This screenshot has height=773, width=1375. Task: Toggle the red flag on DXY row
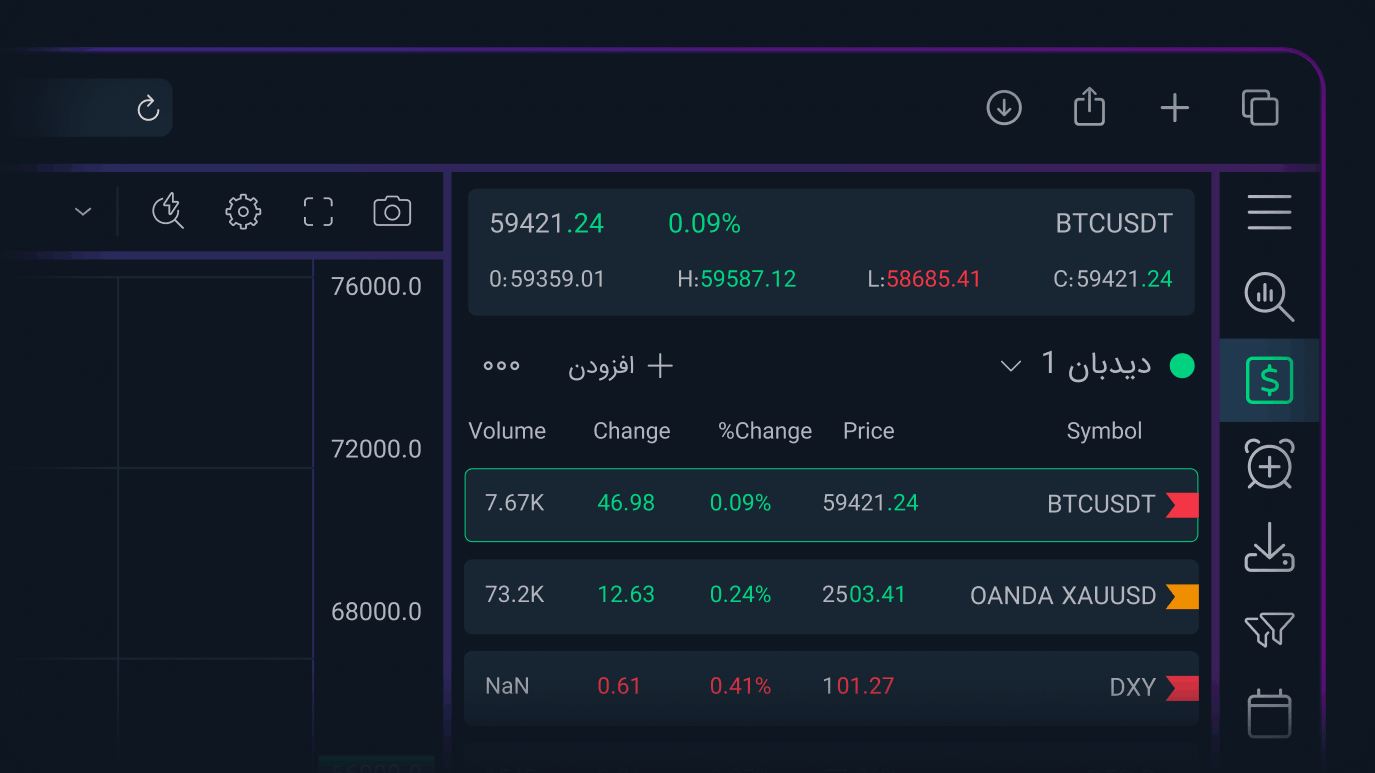point(1182,688)
